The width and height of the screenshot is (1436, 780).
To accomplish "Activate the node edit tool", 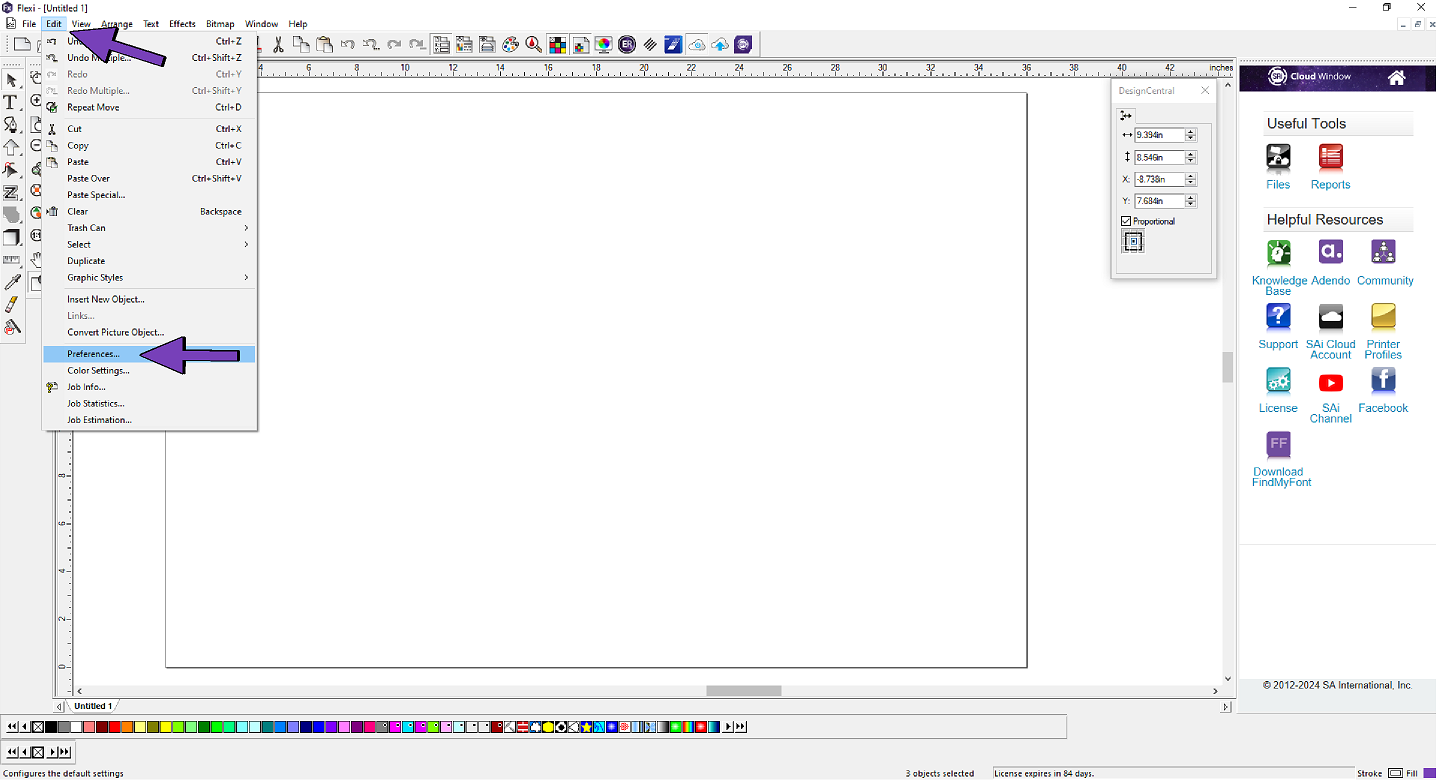I will point(12,170).
